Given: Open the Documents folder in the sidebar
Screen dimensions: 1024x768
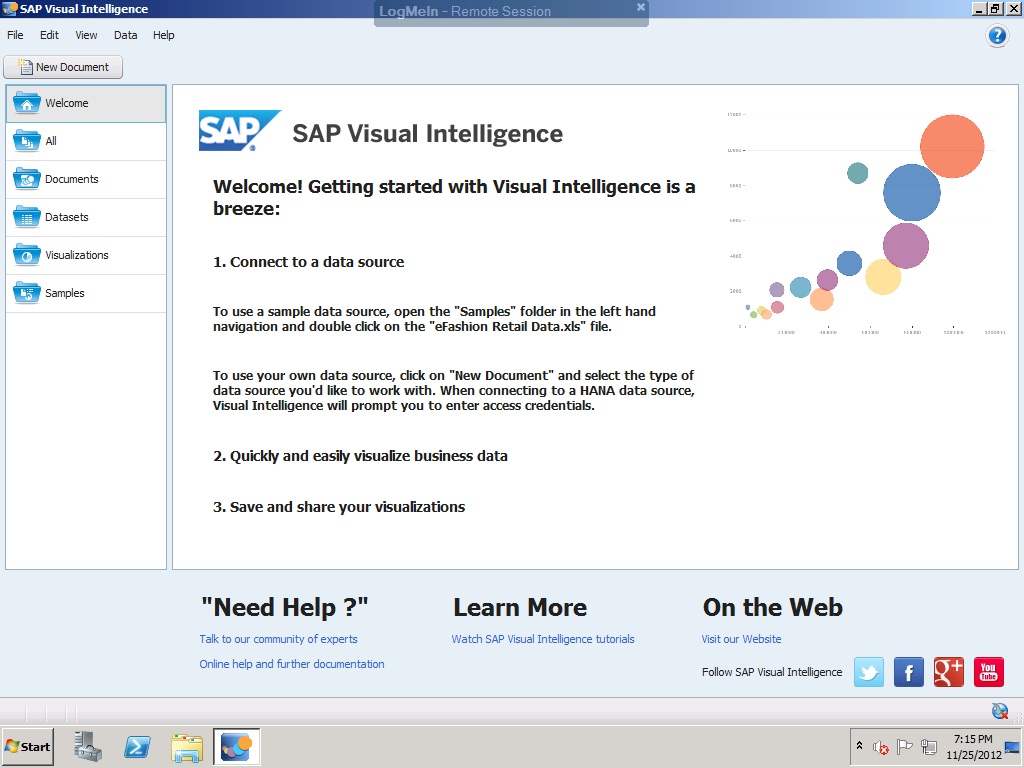Looking at the screenshot, I should (86, 179).
